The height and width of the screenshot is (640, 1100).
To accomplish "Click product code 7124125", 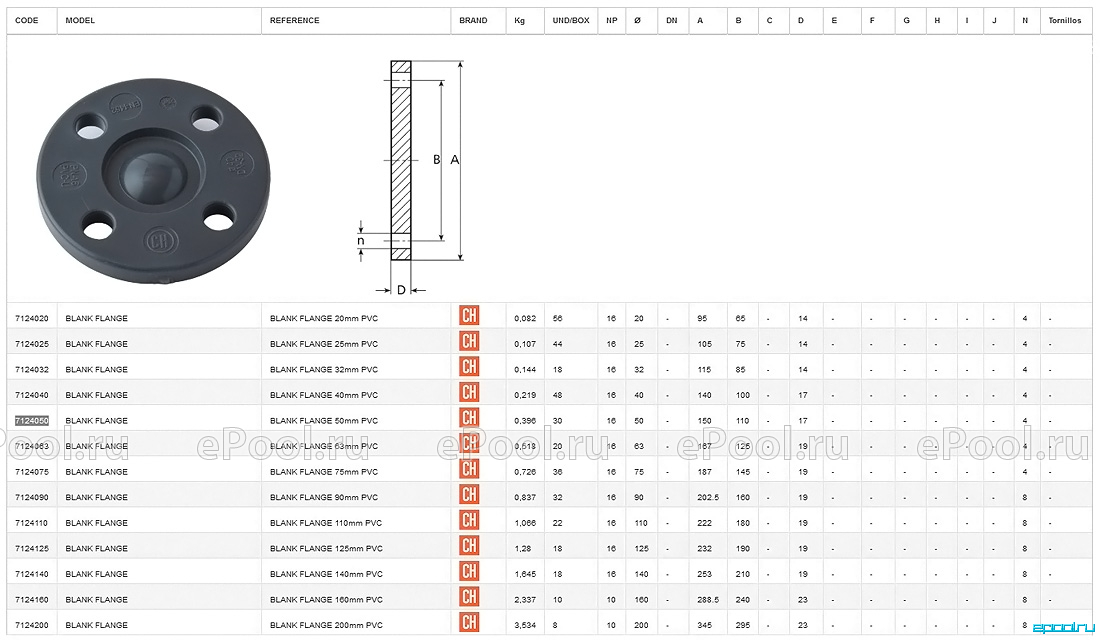I will click(x=32, y=549).
